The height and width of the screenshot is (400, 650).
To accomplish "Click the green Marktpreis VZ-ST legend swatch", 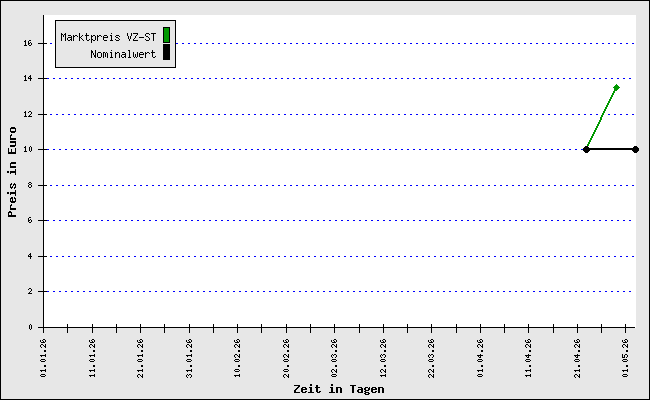I will coord(166,35).
